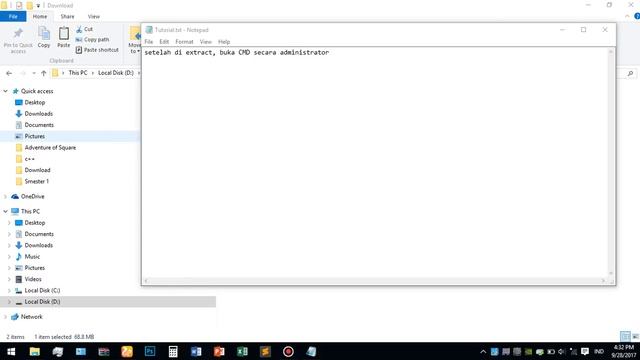Choose Copy path in the ribbon

pyautogui.click(x=92, y=40)
